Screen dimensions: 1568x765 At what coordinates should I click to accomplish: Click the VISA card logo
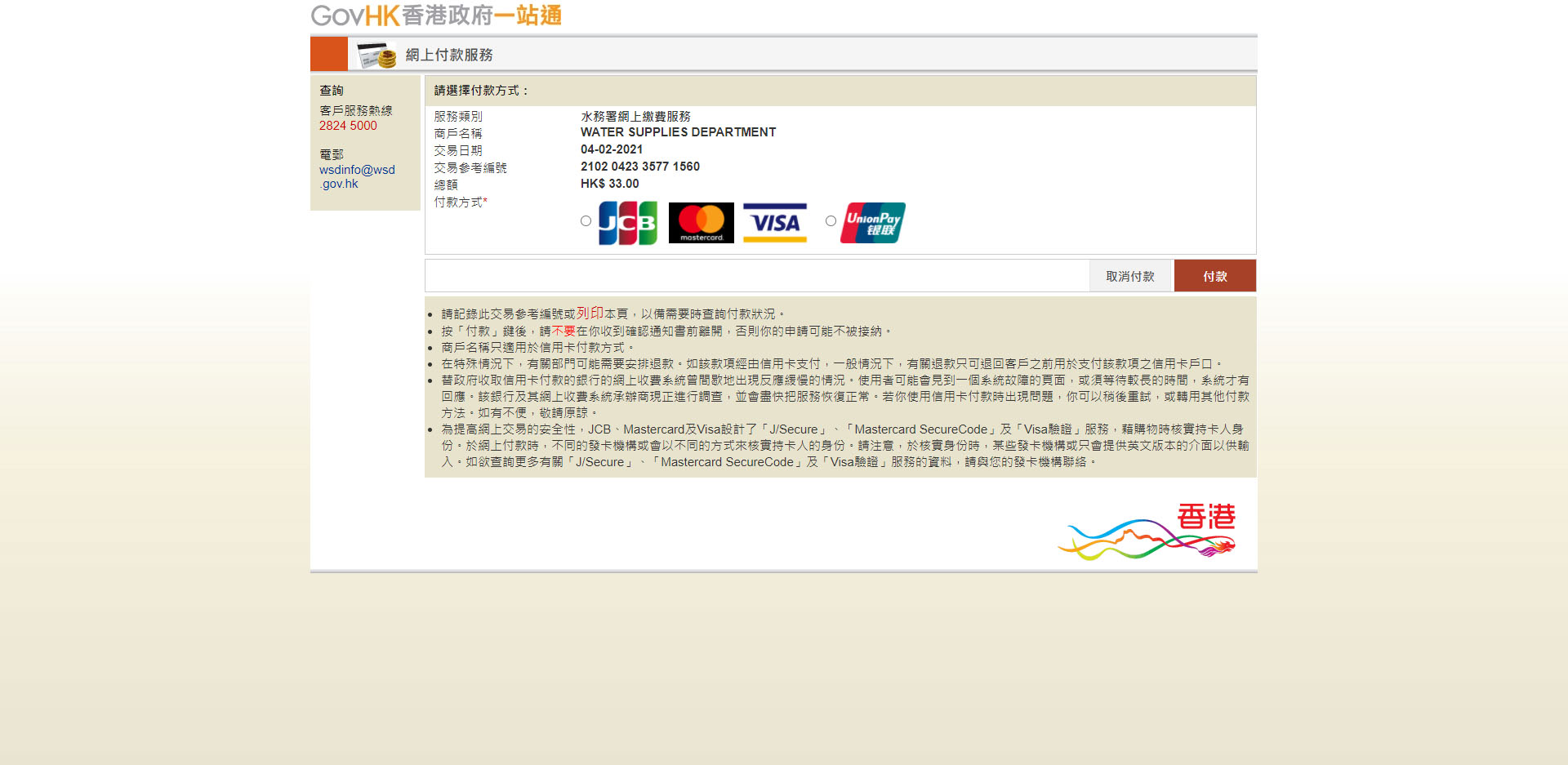click(x=775, y=223)
